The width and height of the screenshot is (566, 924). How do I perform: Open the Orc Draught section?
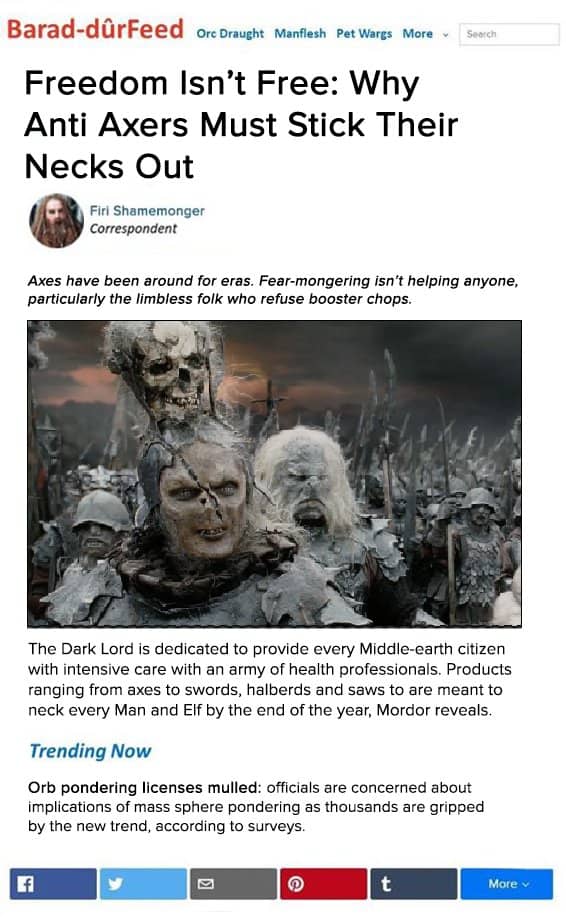(230, 34)
